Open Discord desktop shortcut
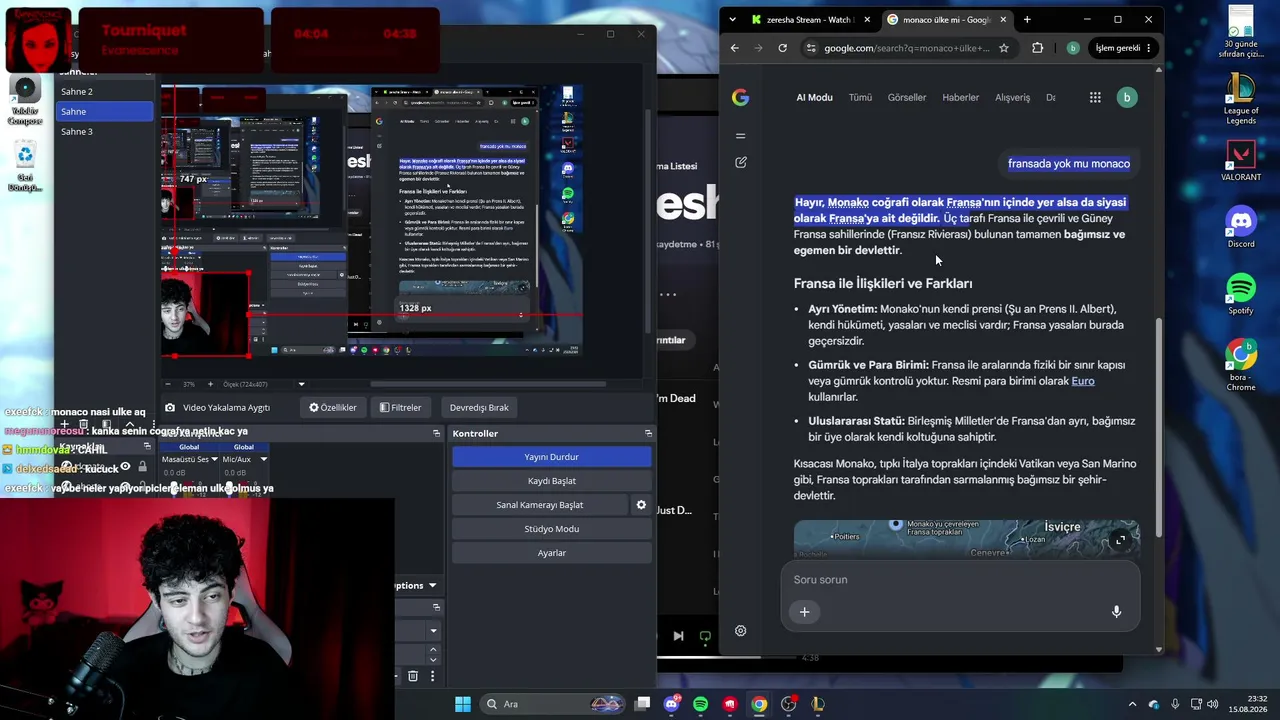The height and width of the screenshot is (720, 1280). point(1241,227)
